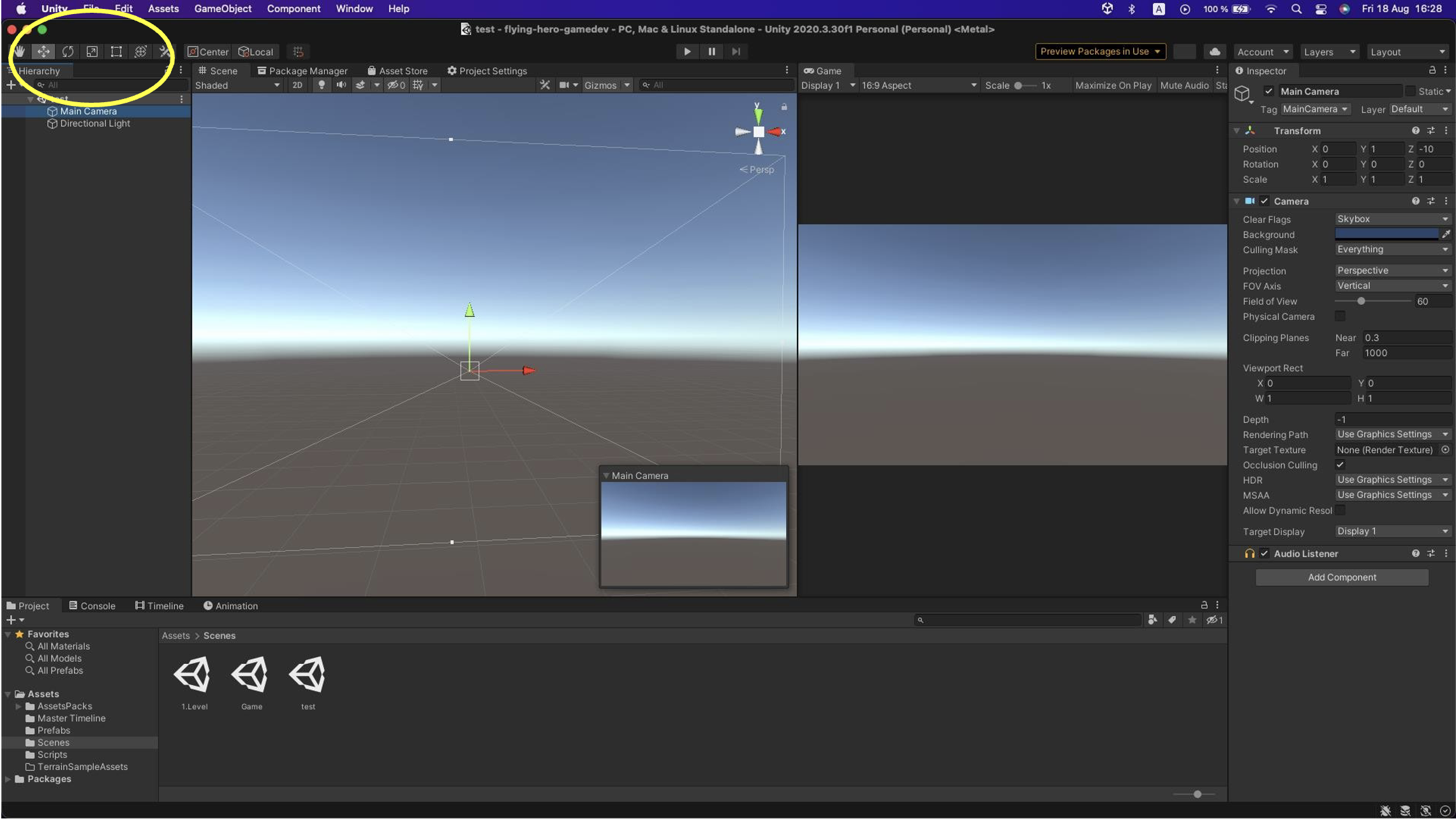Switch to Package Manager tab

pos(302,71)
